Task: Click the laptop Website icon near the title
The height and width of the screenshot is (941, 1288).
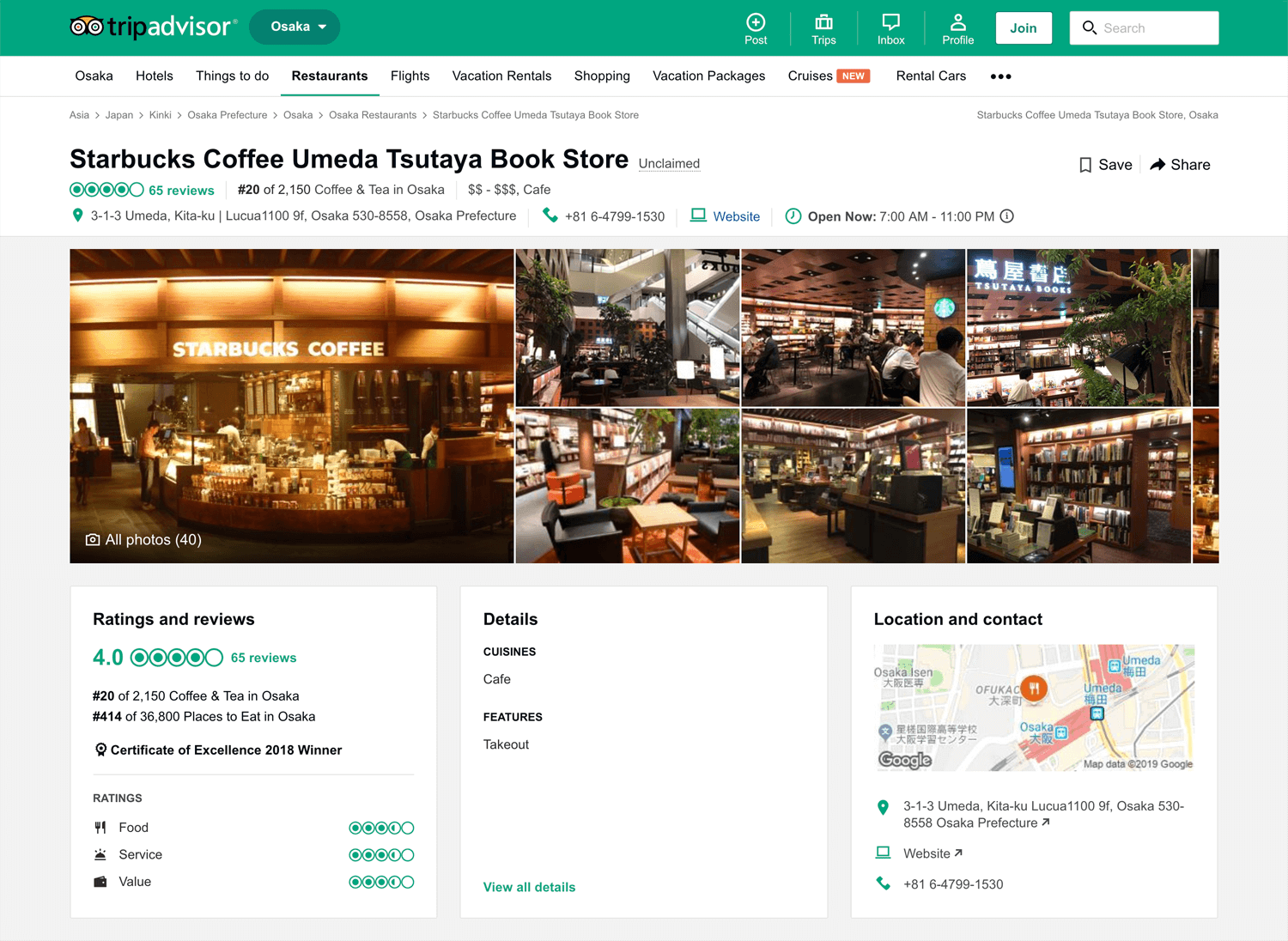Action: (698, 216)
